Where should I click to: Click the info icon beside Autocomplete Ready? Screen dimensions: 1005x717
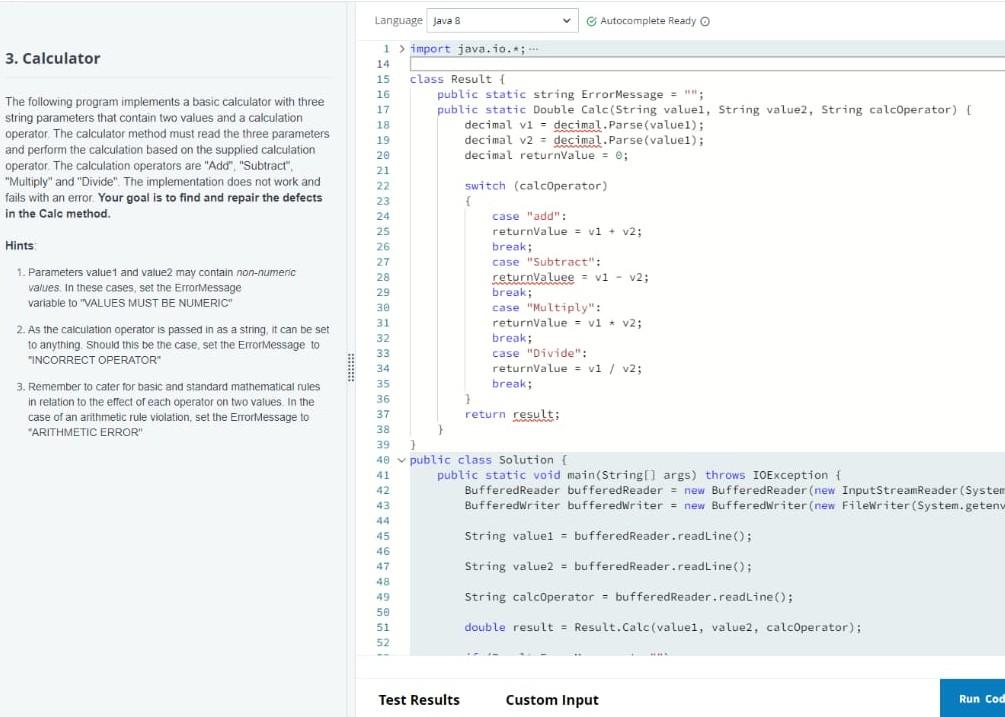pos(705,21)
